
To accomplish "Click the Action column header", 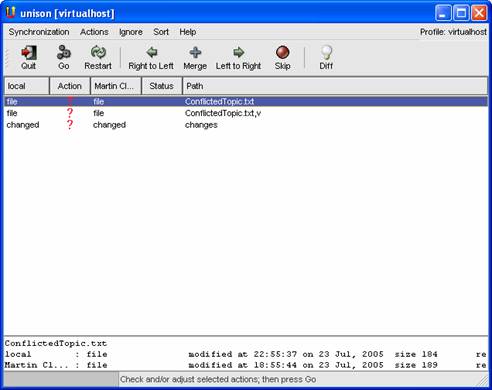I will [x=70, y=86].
